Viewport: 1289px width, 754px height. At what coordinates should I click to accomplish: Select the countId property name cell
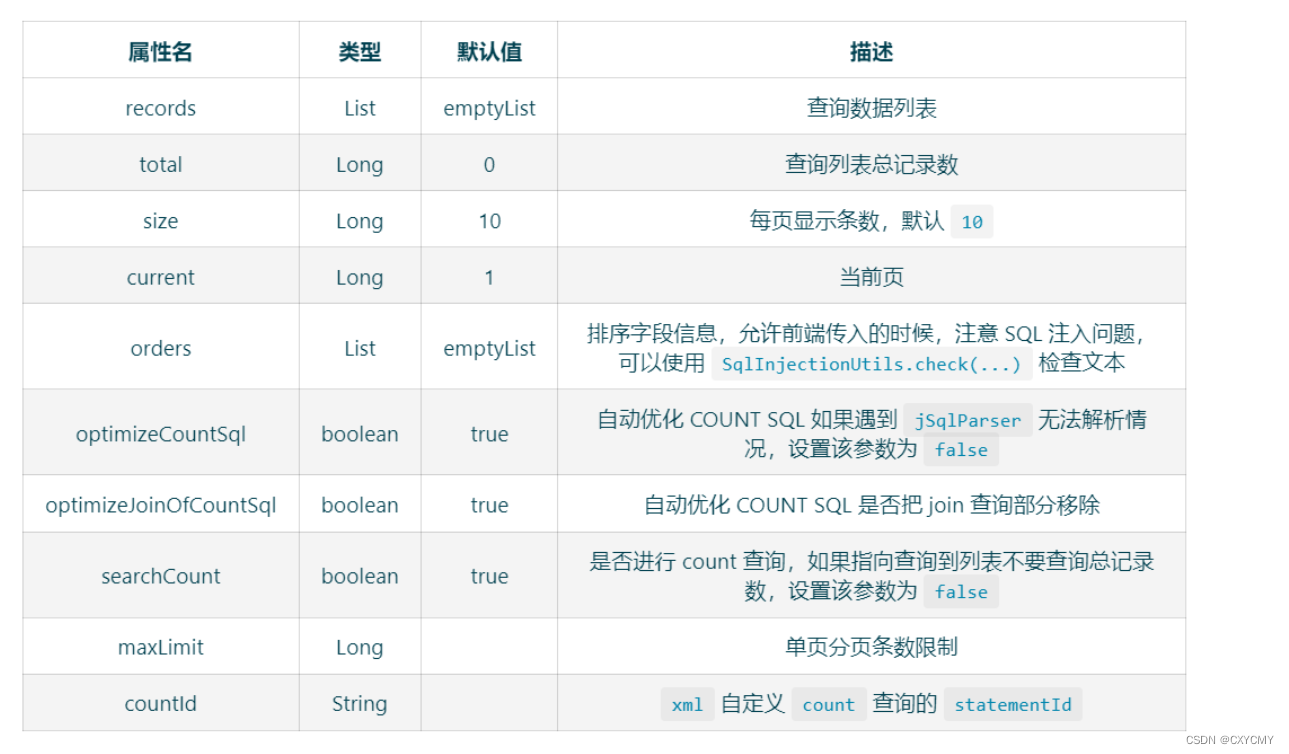pos(160,703)
